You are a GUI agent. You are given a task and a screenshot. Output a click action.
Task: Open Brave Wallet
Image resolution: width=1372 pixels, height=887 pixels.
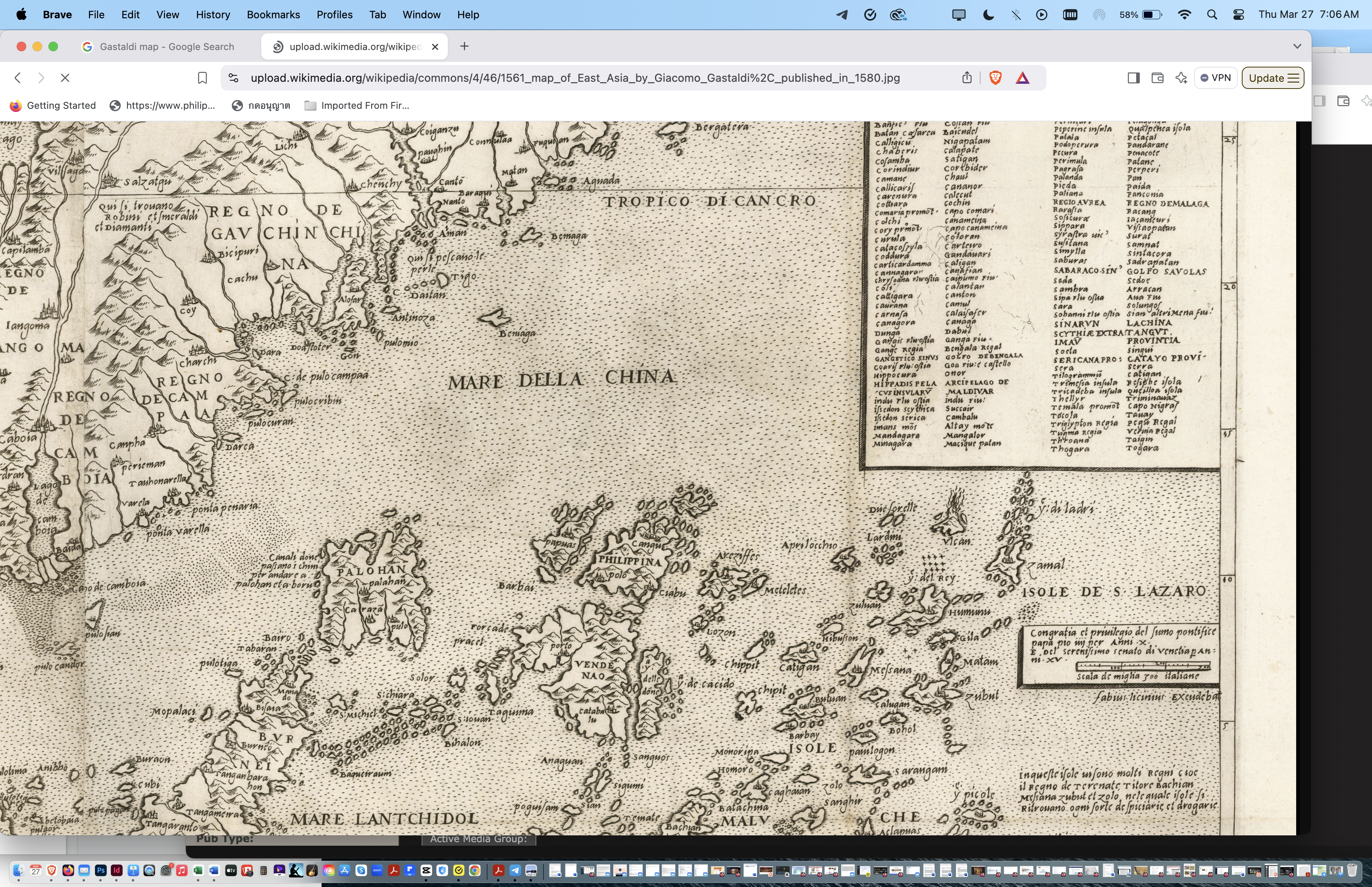click(1157, 78)
